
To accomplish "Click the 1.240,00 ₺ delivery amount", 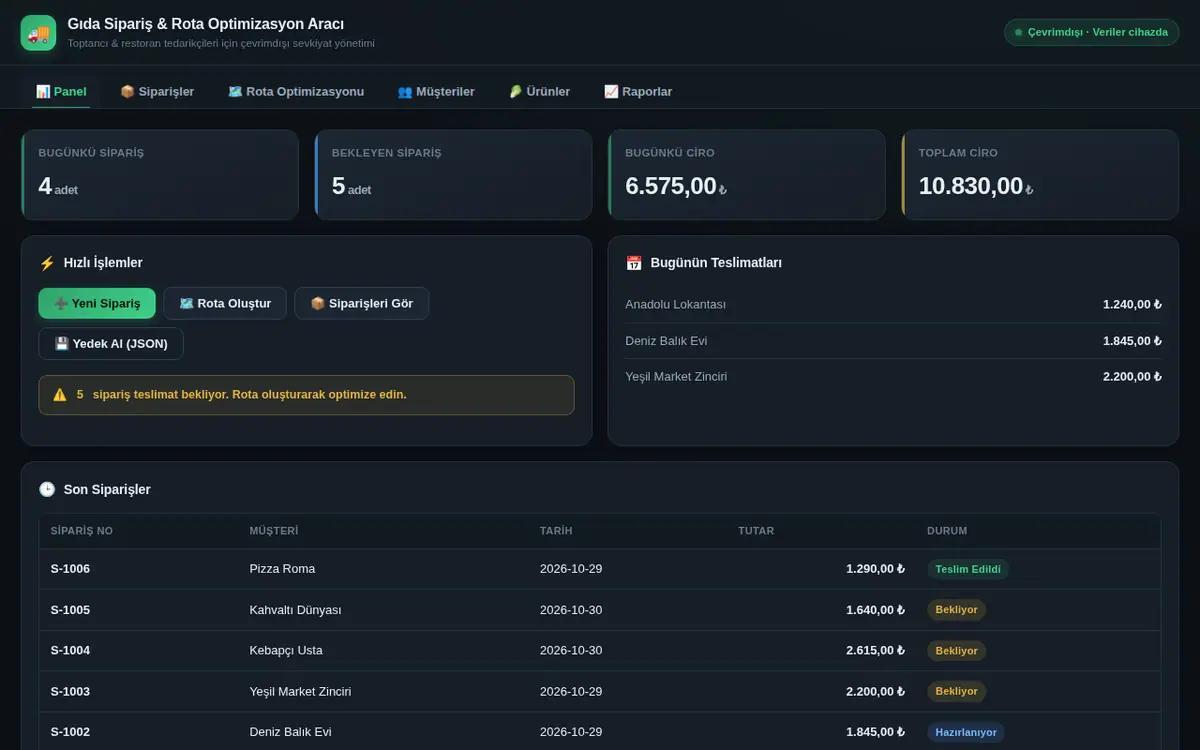I will click(1132, 304).
